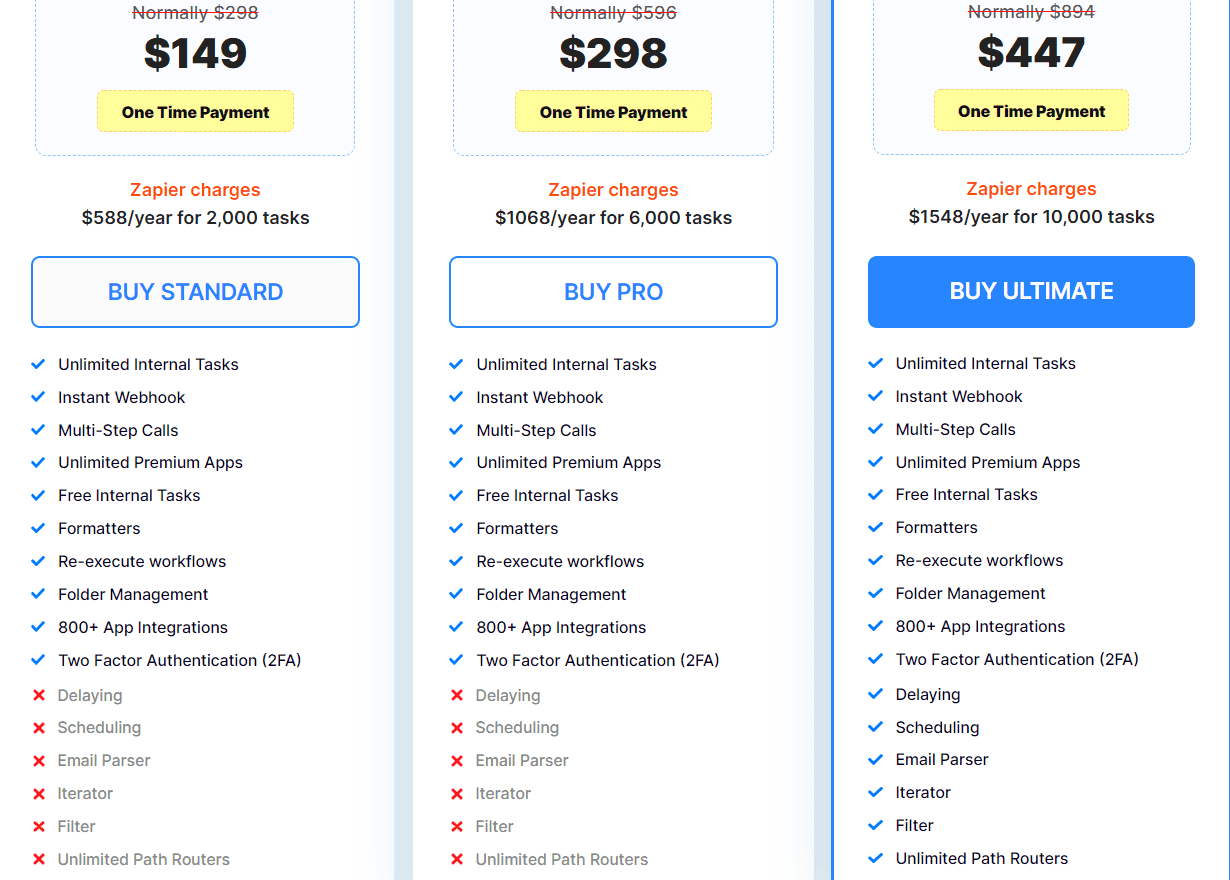
Task: Click the red X next to Email Parser under Standard
Action: pyautogui.click(x=39, y=761)
